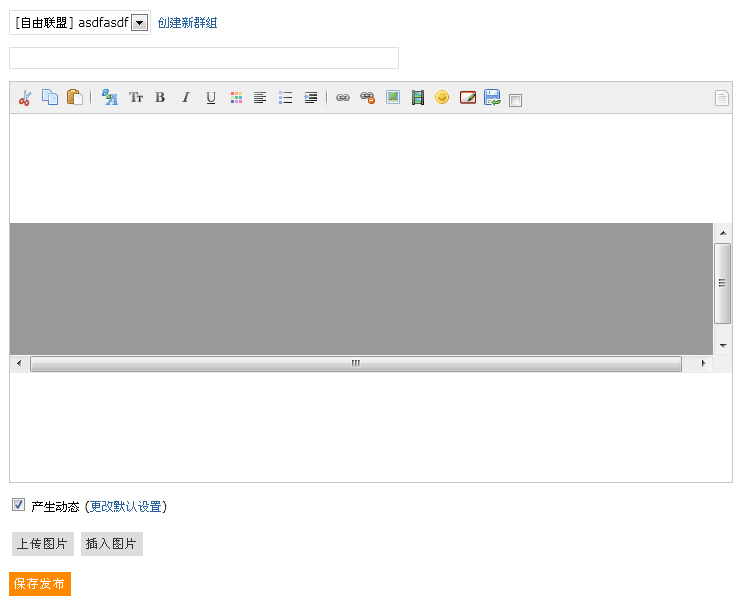739x602 pixels.
Task: Click the 创建新群组 link
Action: [187, 23]
